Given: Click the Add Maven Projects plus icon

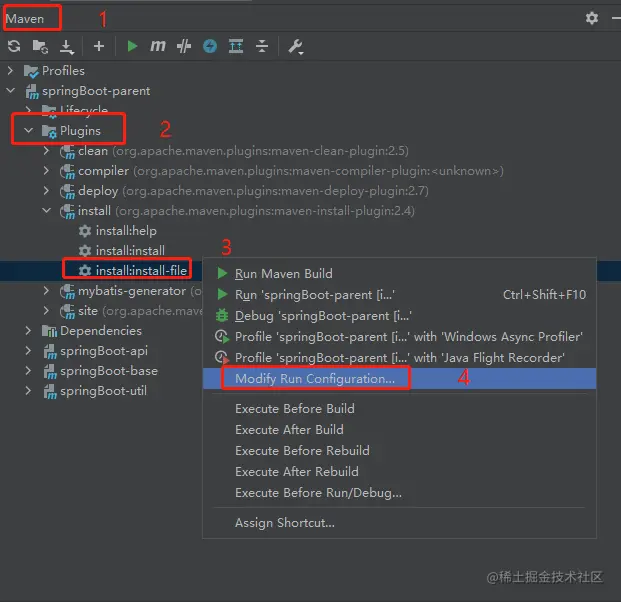Looking at the screenshot, I should click(99, 46).
